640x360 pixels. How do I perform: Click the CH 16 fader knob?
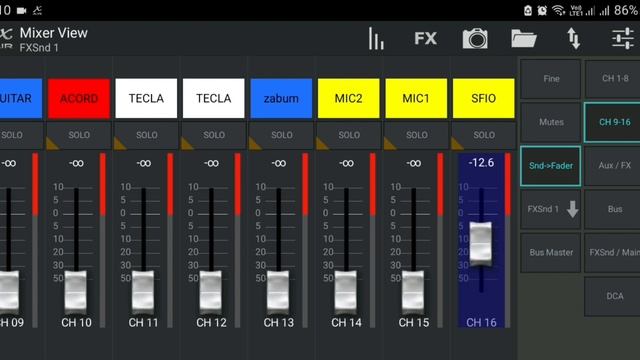pos(481,244)
